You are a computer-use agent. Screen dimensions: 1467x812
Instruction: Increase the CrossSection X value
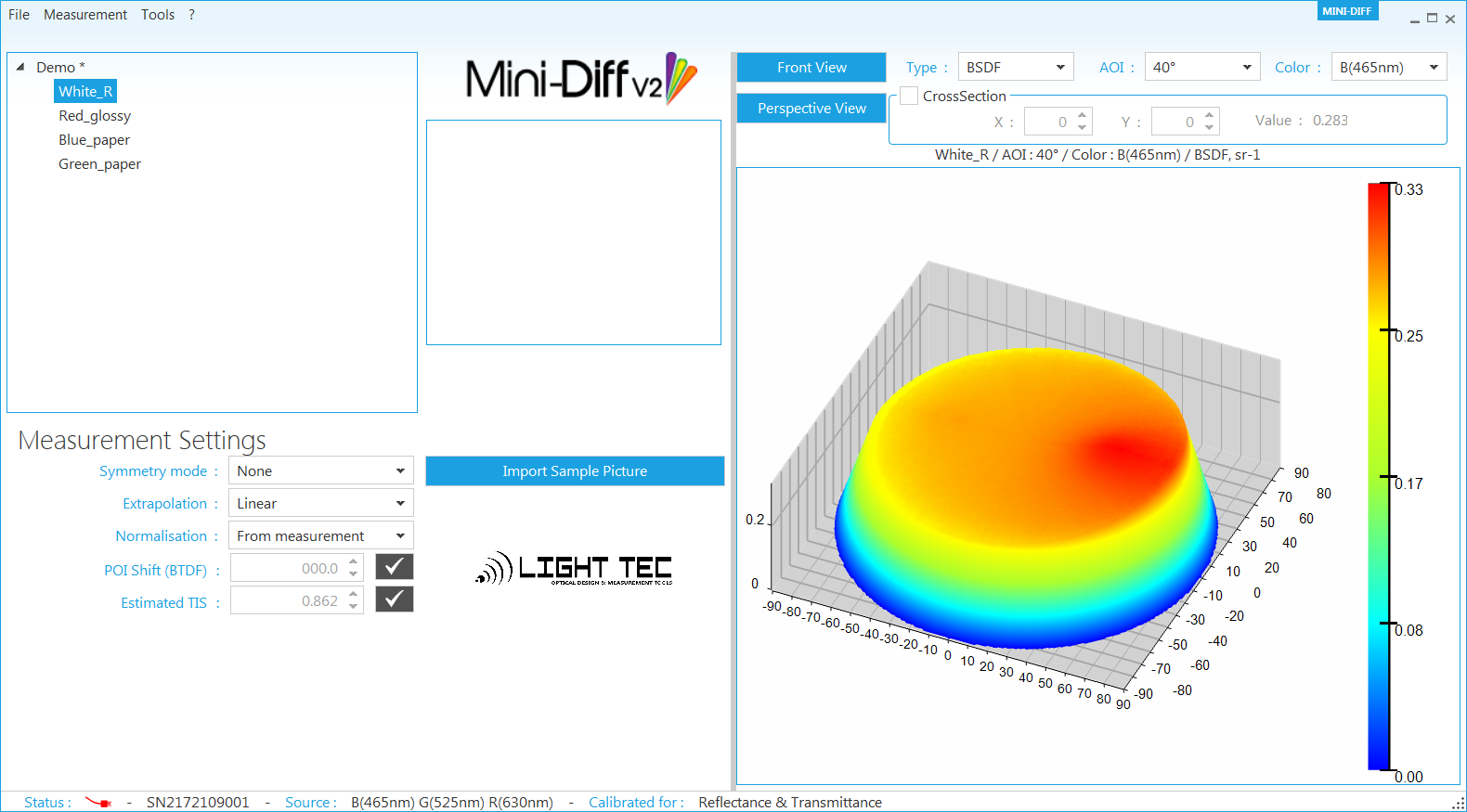click(x=1082, y=115)
